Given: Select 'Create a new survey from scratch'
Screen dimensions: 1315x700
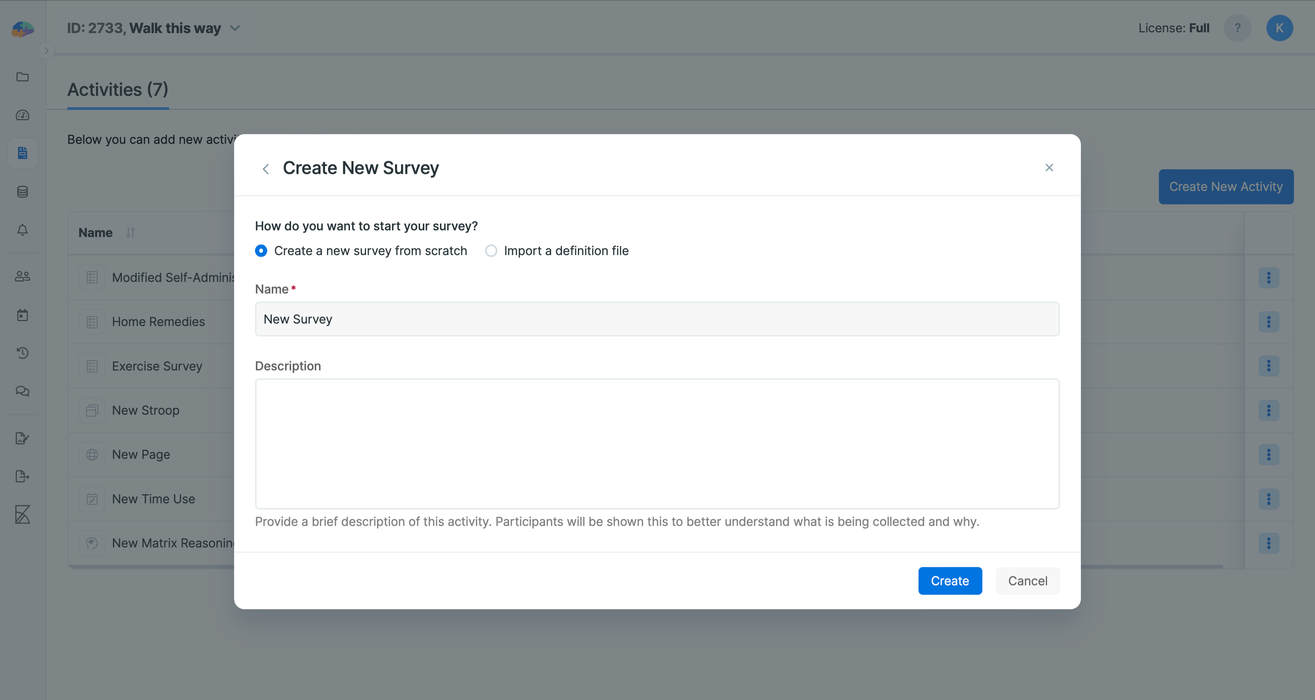Looking at the screenshot, I should [x=260, y=250].
